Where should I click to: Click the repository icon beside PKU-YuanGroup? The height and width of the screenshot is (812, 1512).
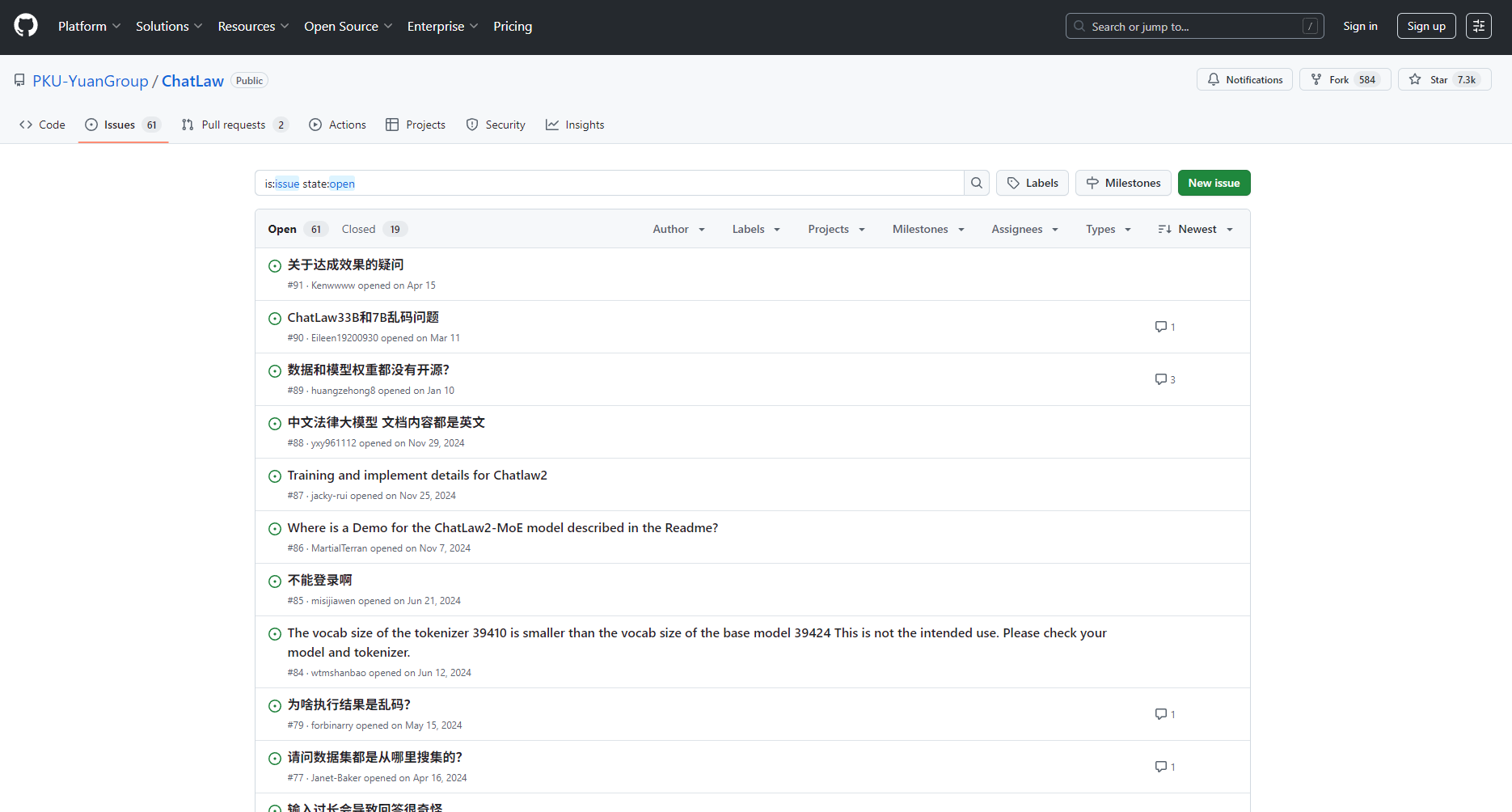[x=19, y=80]
